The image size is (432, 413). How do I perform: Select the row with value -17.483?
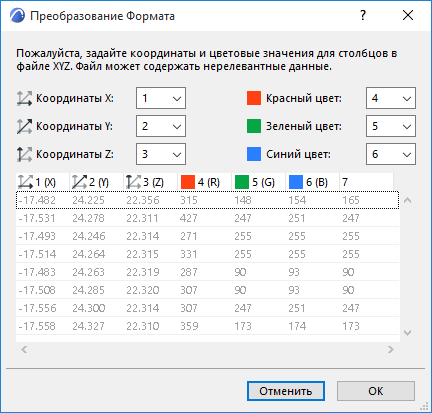click(207, 272)
